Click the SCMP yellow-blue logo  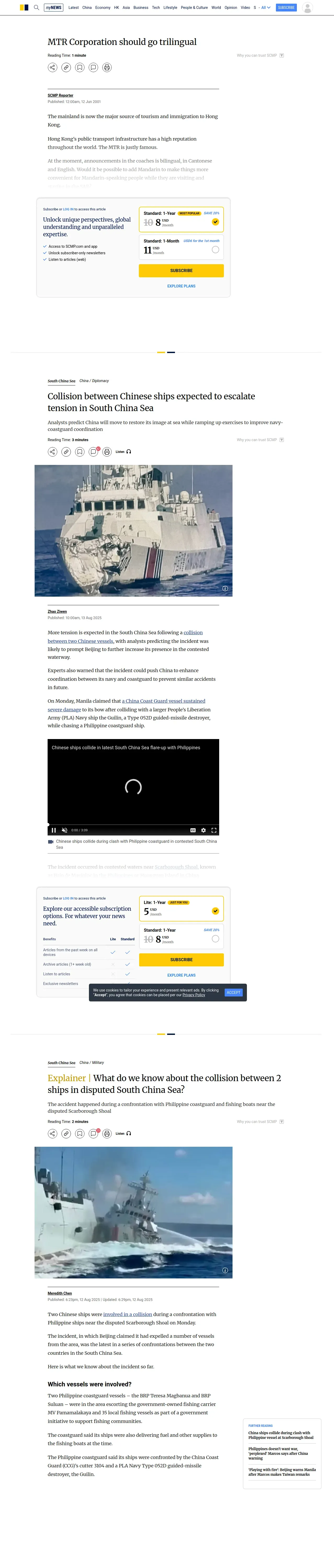click(x=24, y=7)
